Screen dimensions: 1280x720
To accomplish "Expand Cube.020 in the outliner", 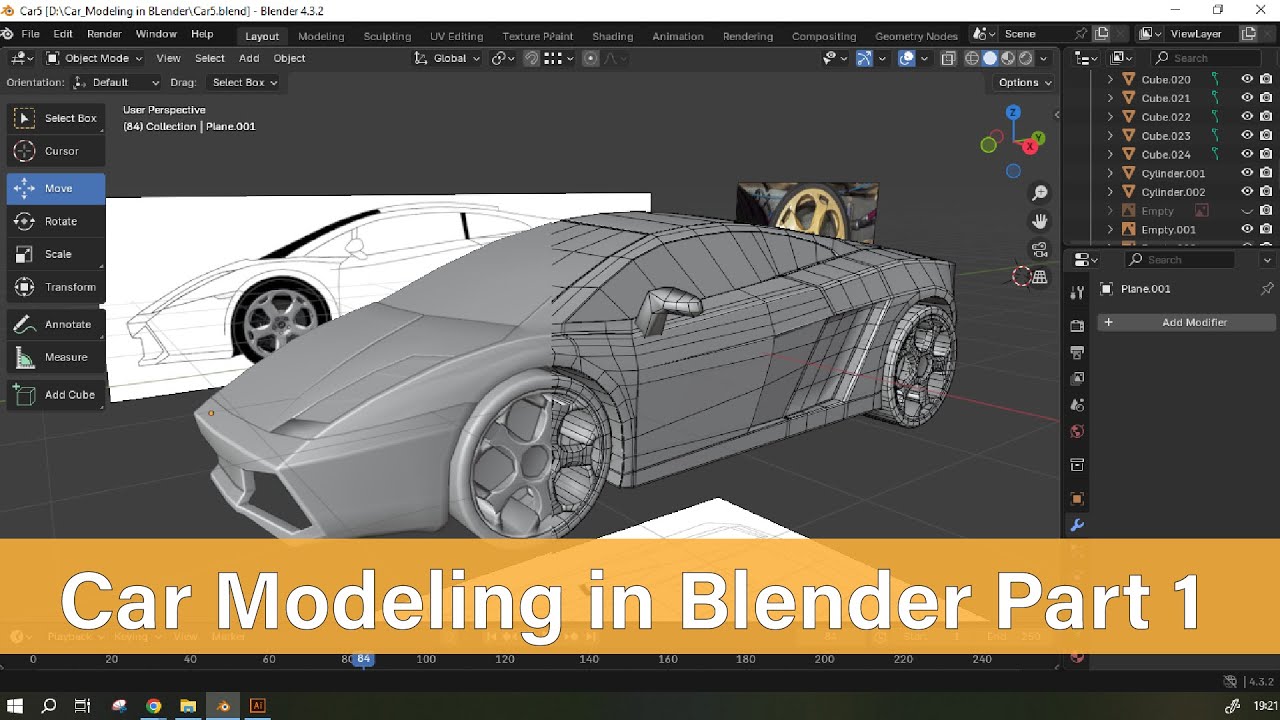I will click(x=1110, y=79).
